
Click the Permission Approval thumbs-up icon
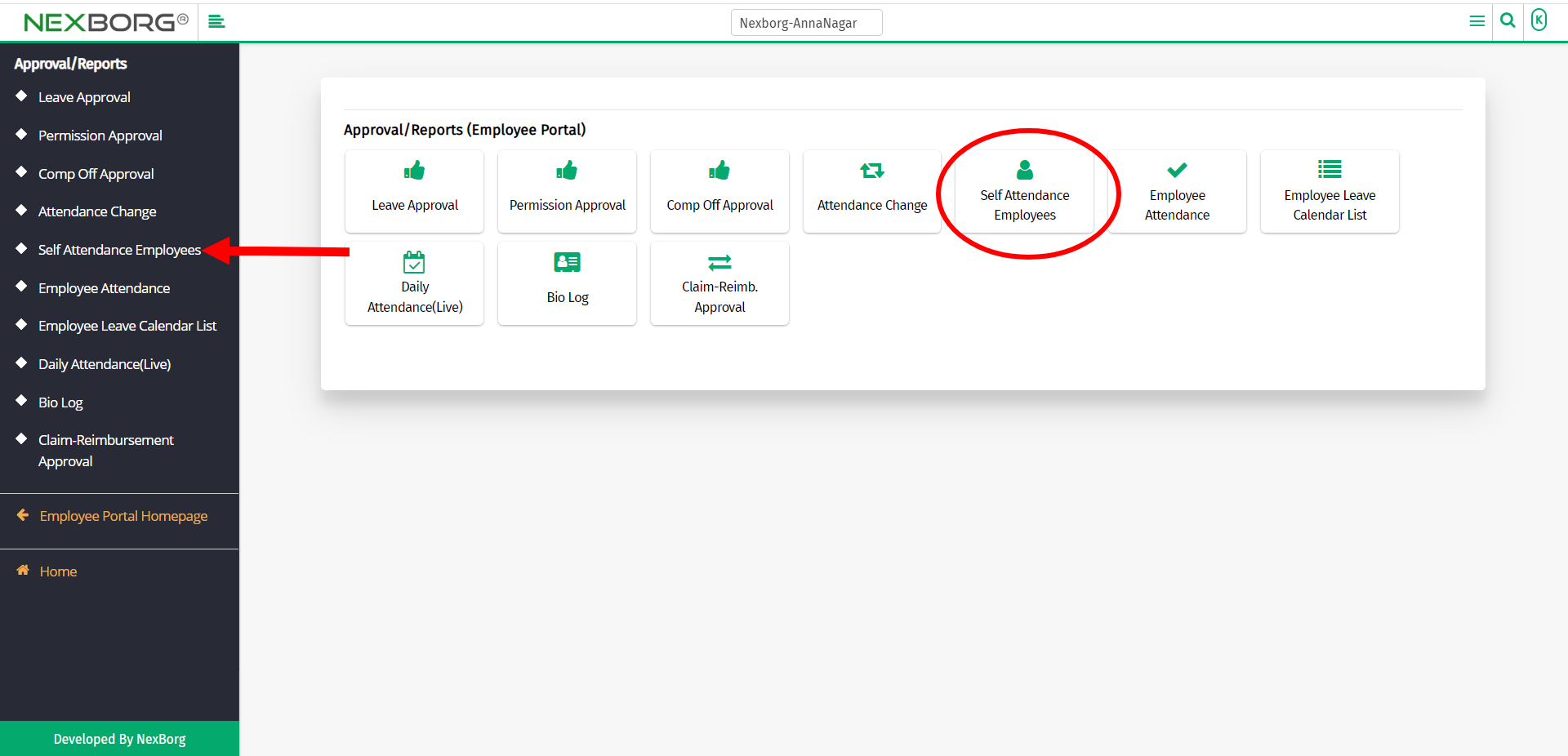(567, 171)
